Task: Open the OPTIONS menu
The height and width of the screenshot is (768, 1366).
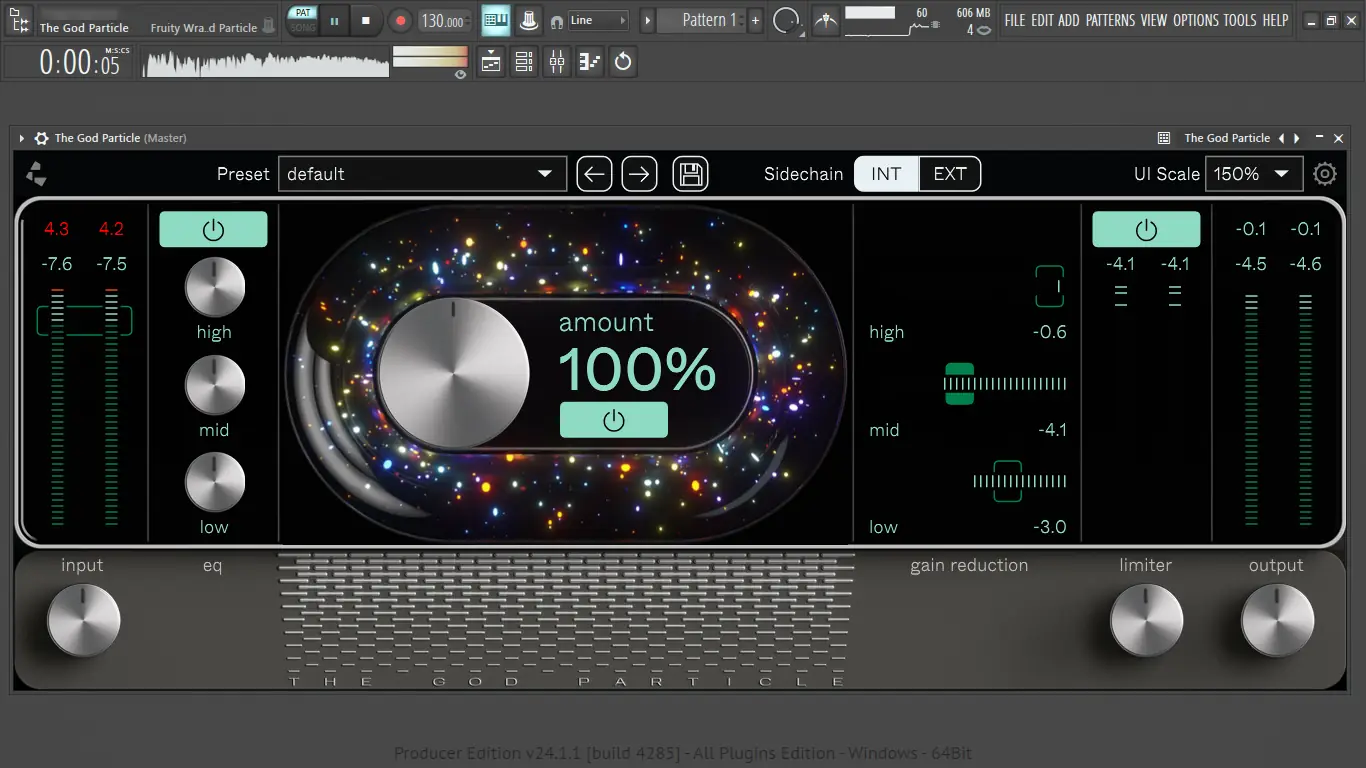Action: 1195,20
